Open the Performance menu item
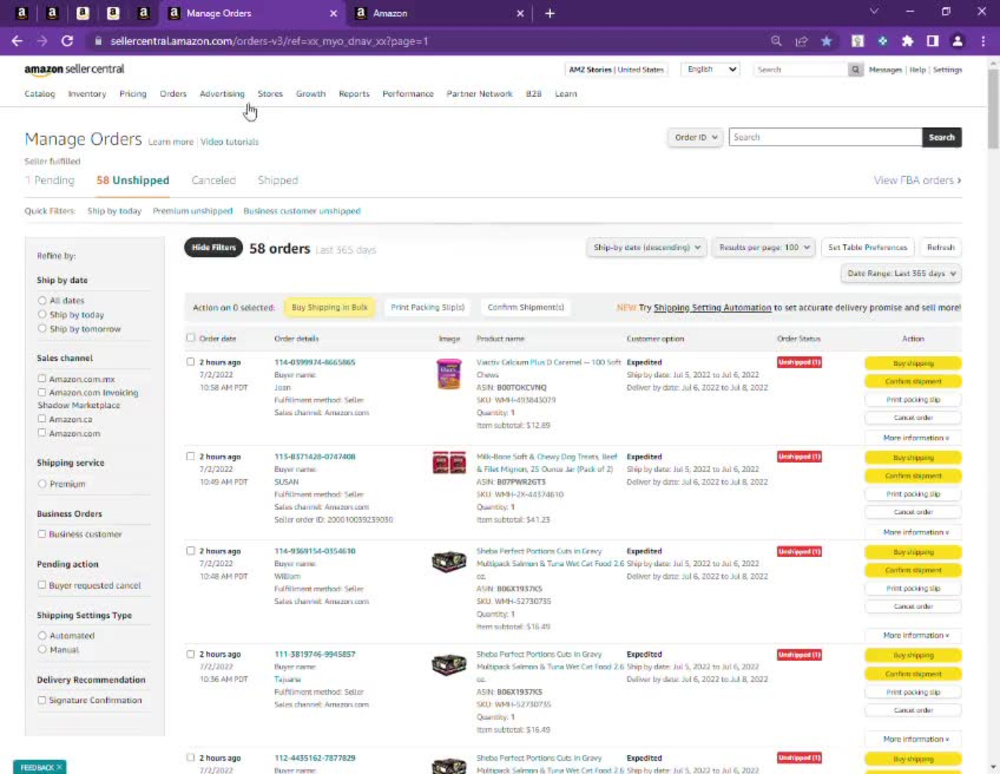This screenshot has height=774, width=1000. [x=408, y=93]
